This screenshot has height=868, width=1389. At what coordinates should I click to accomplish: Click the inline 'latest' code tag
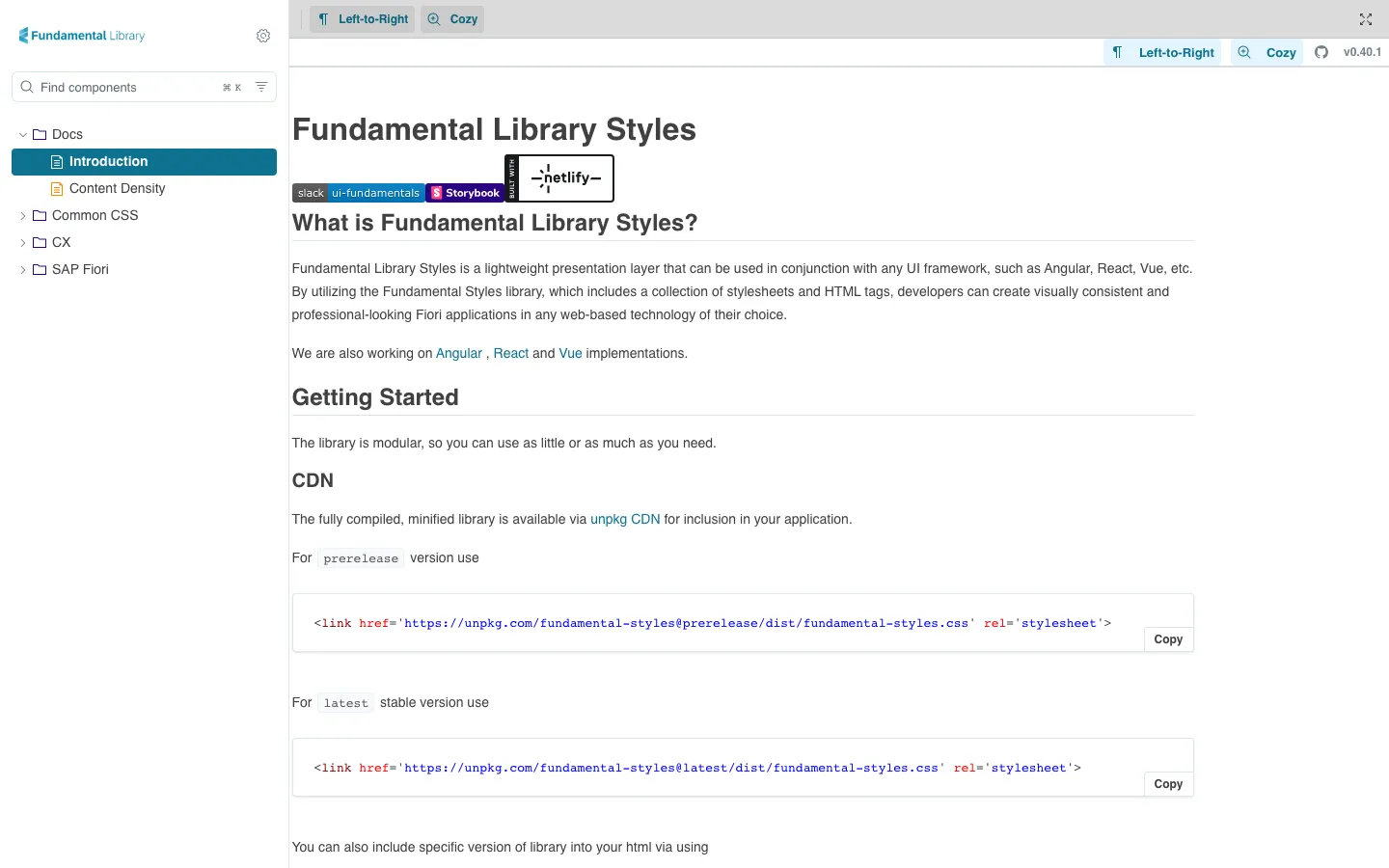click(346, 703)
